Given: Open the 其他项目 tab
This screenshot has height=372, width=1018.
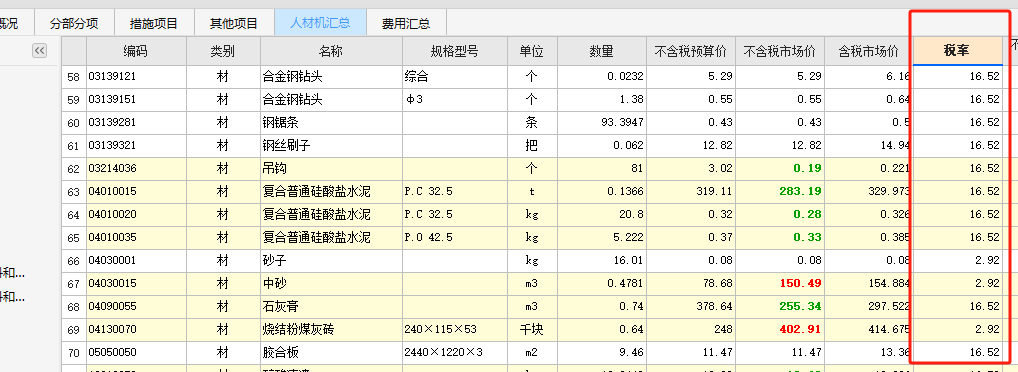Looking at the screenshot, I should click(234, 24).
